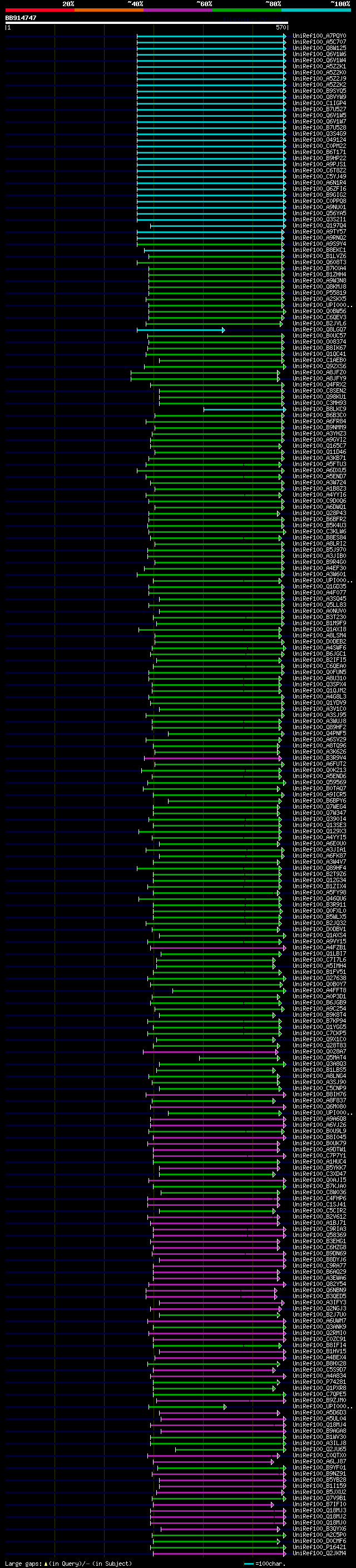Select hit label UniRef100_A3W724
Viewport: 356px width, 1568px height.
tap(319, 482)
